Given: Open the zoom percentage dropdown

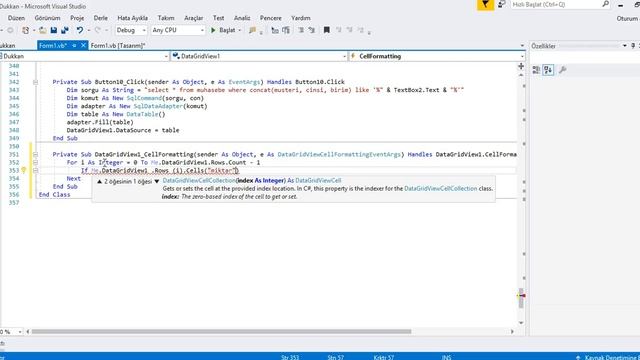Looking at the screenshot, I should pyautogui.click(x=20, y=332).
